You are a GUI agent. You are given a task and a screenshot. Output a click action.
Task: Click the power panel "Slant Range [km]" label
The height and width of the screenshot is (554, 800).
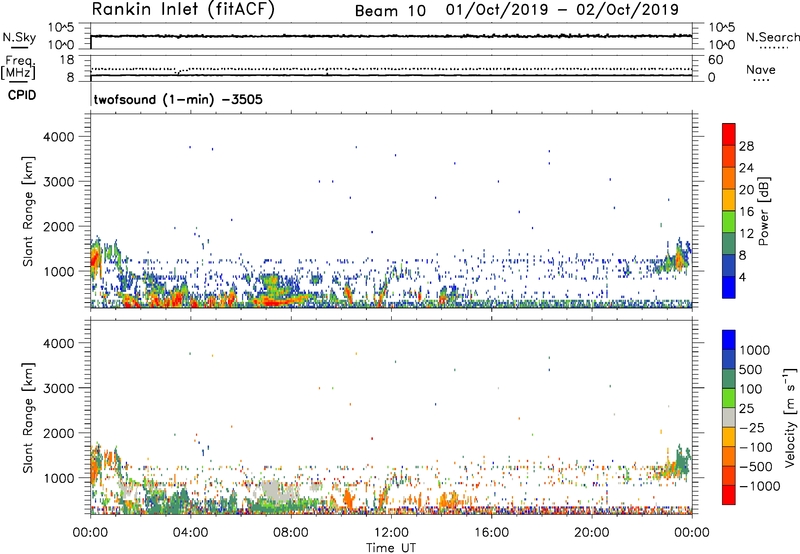click(x=28, y=211)
